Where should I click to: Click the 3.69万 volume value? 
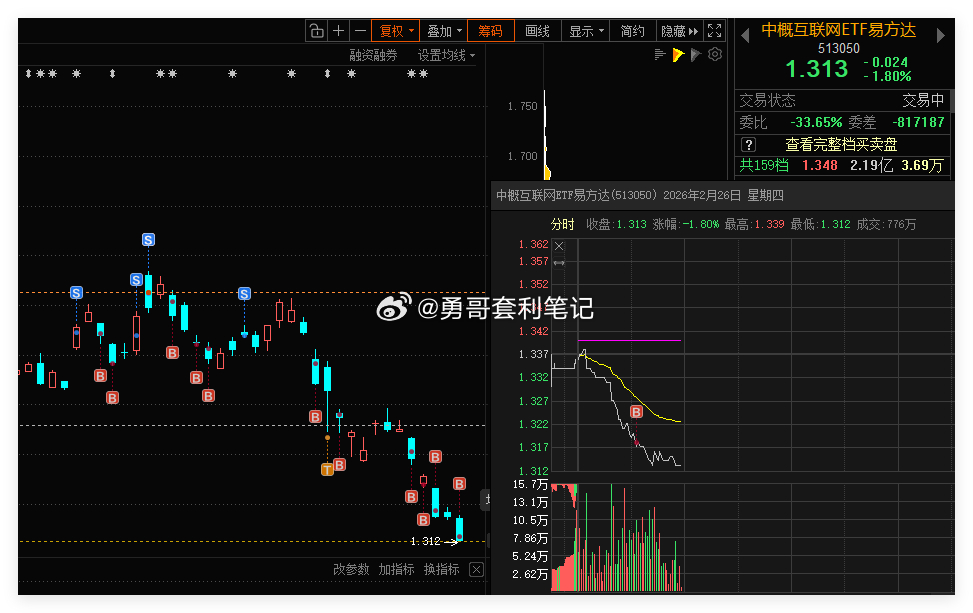[x=922, y=165]
